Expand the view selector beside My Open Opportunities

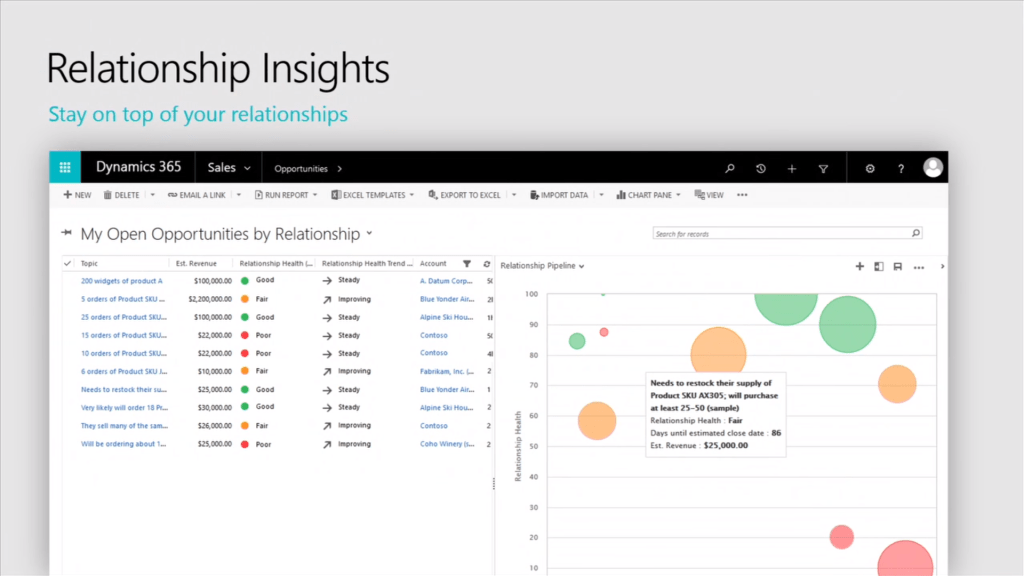click(x=368, y=233)
